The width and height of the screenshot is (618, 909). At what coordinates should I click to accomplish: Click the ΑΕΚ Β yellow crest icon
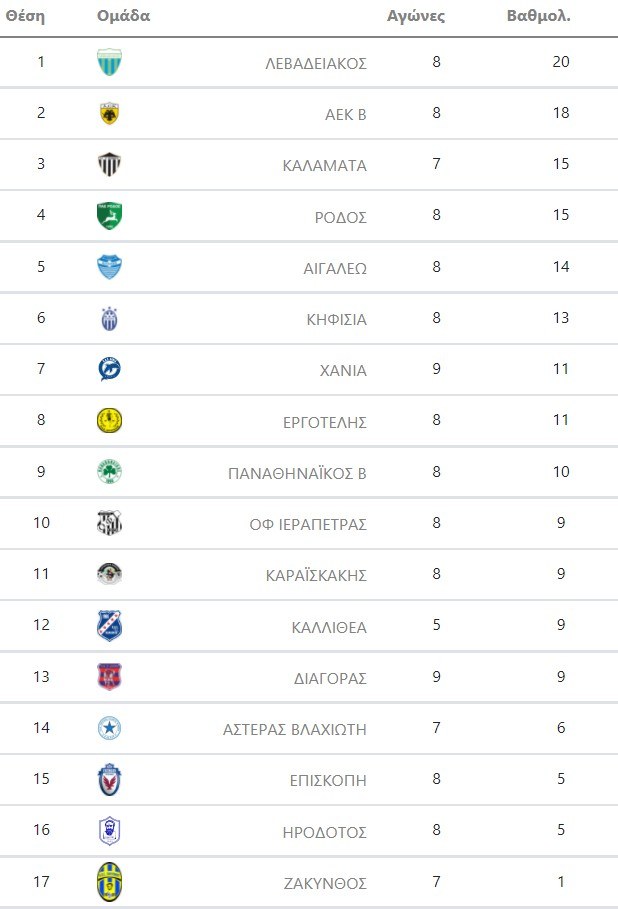[x=109, y=113]
